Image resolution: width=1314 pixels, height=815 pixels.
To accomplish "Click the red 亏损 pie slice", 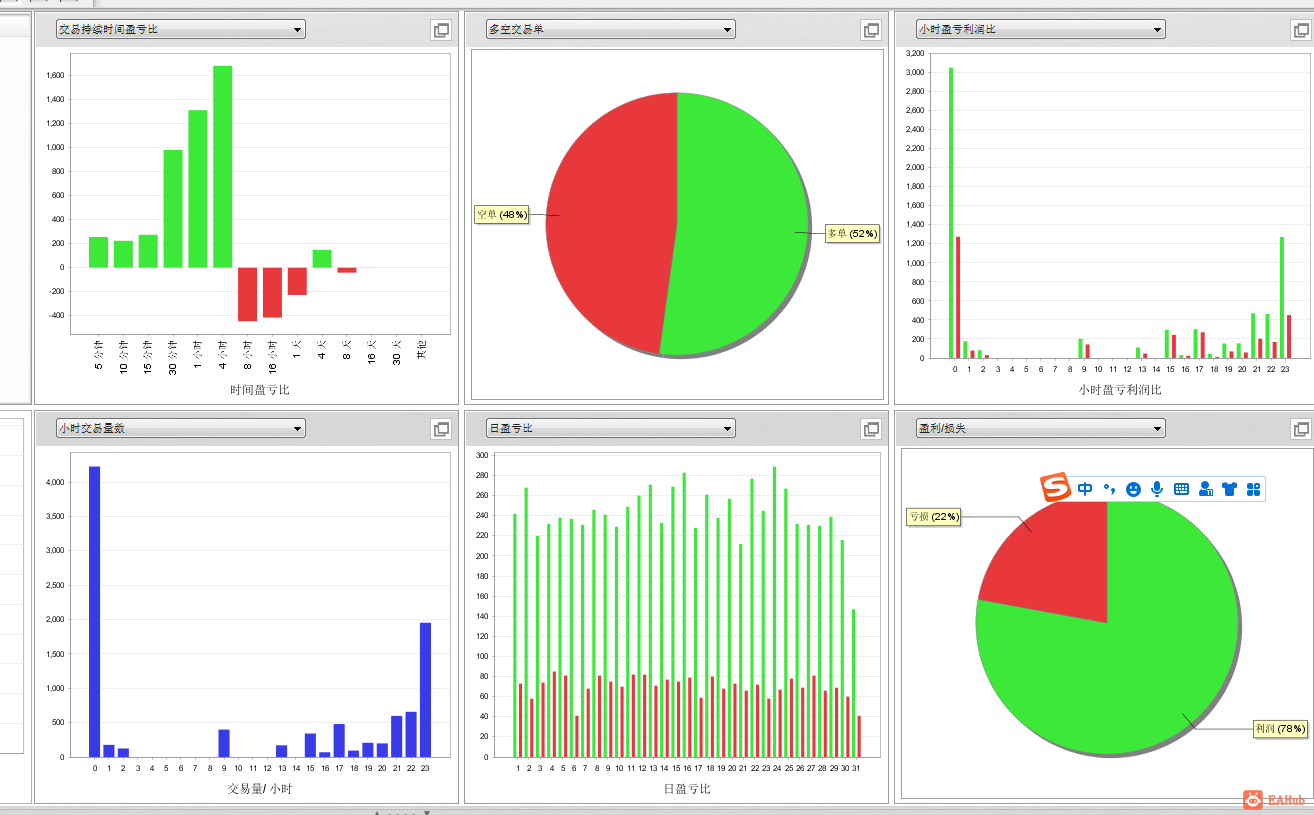I will click(1055, 565).
